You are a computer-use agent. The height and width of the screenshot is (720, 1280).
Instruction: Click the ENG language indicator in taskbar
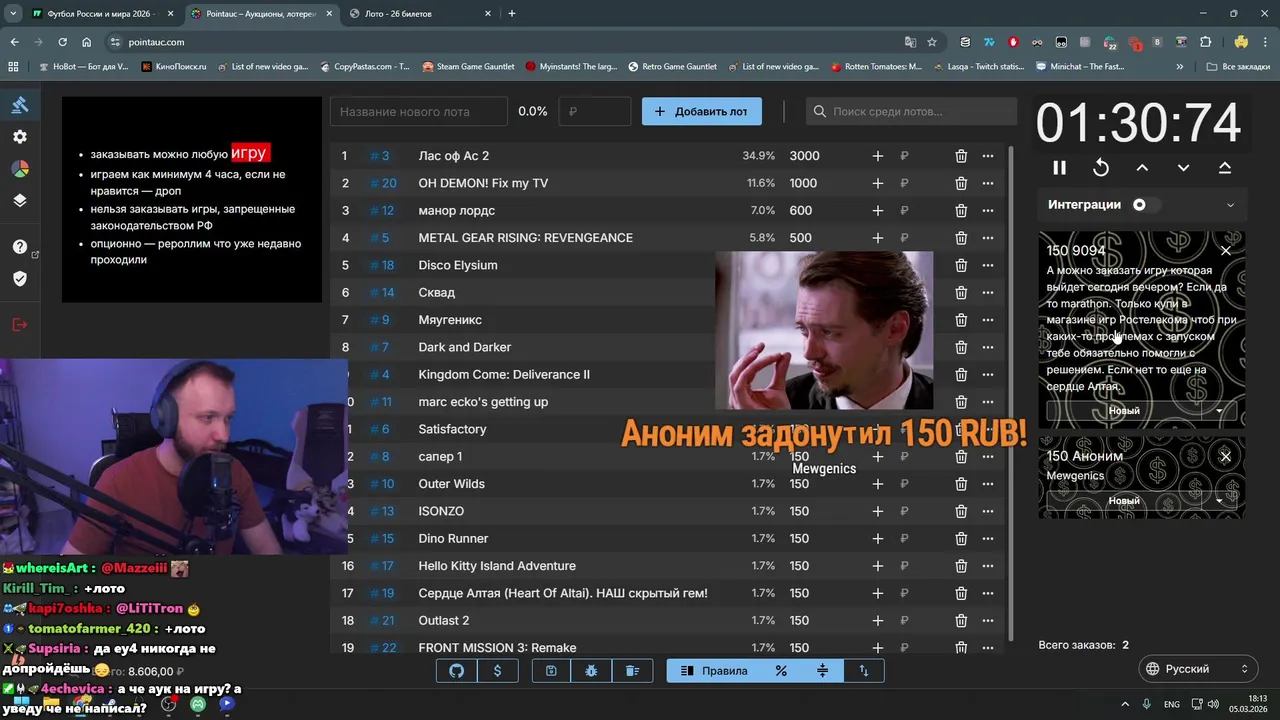coord(1171,704)
